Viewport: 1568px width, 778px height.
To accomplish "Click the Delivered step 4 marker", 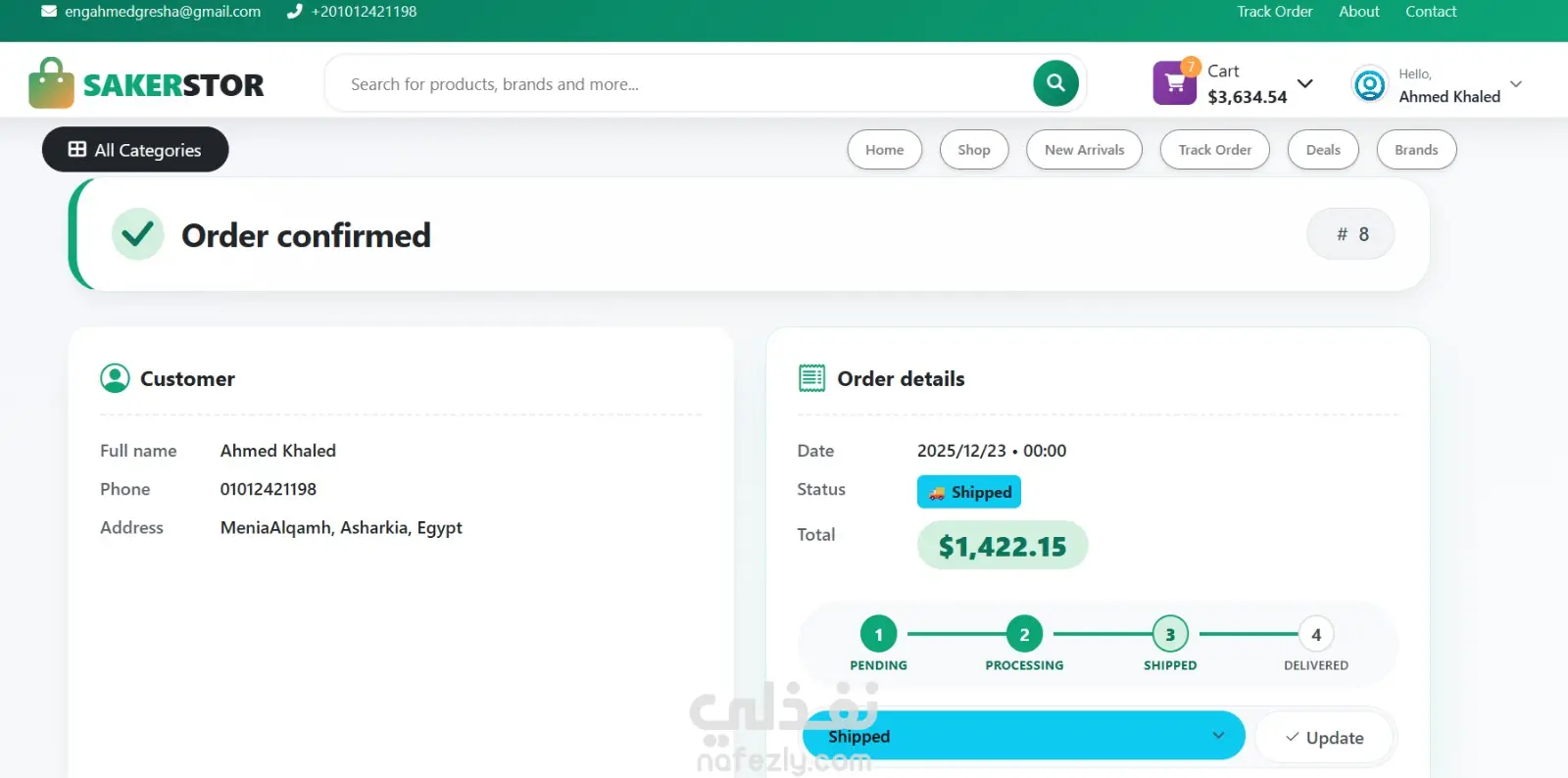I will point(1316,635).
